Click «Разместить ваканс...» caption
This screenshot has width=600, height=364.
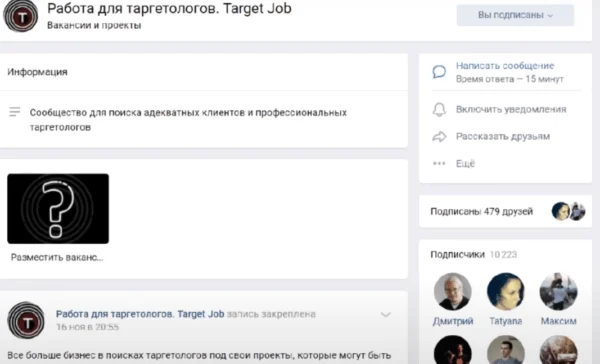click(57, 258)
